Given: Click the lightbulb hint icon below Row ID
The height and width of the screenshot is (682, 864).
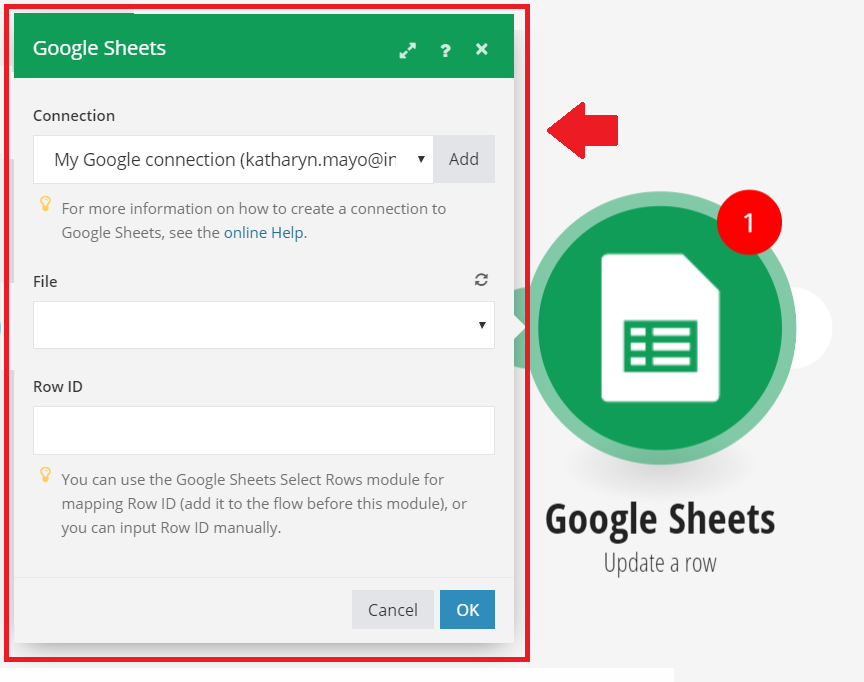Looking at the screenshot, I should [46, 474].
